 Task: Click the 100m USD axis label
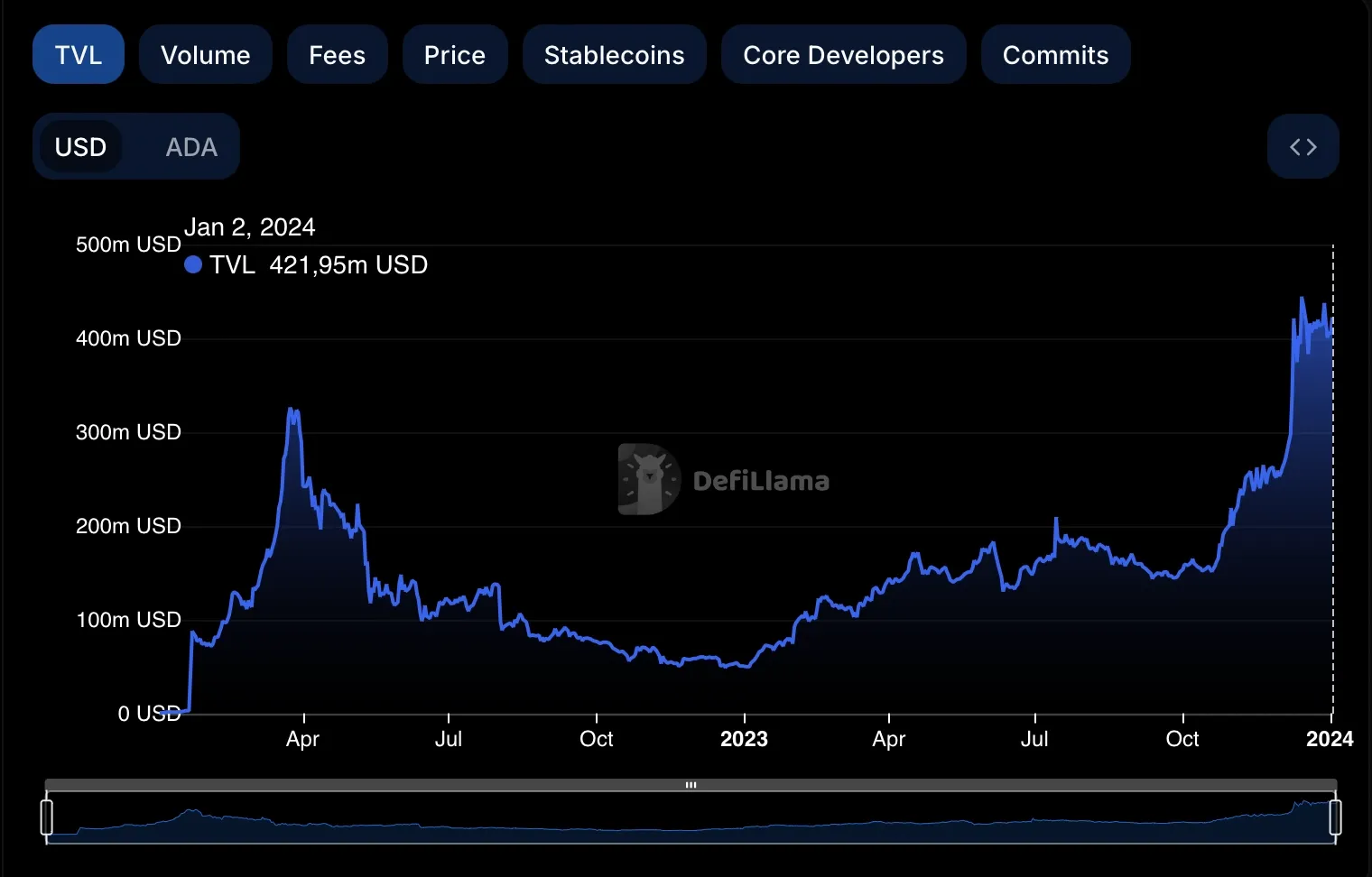[128, 620]
